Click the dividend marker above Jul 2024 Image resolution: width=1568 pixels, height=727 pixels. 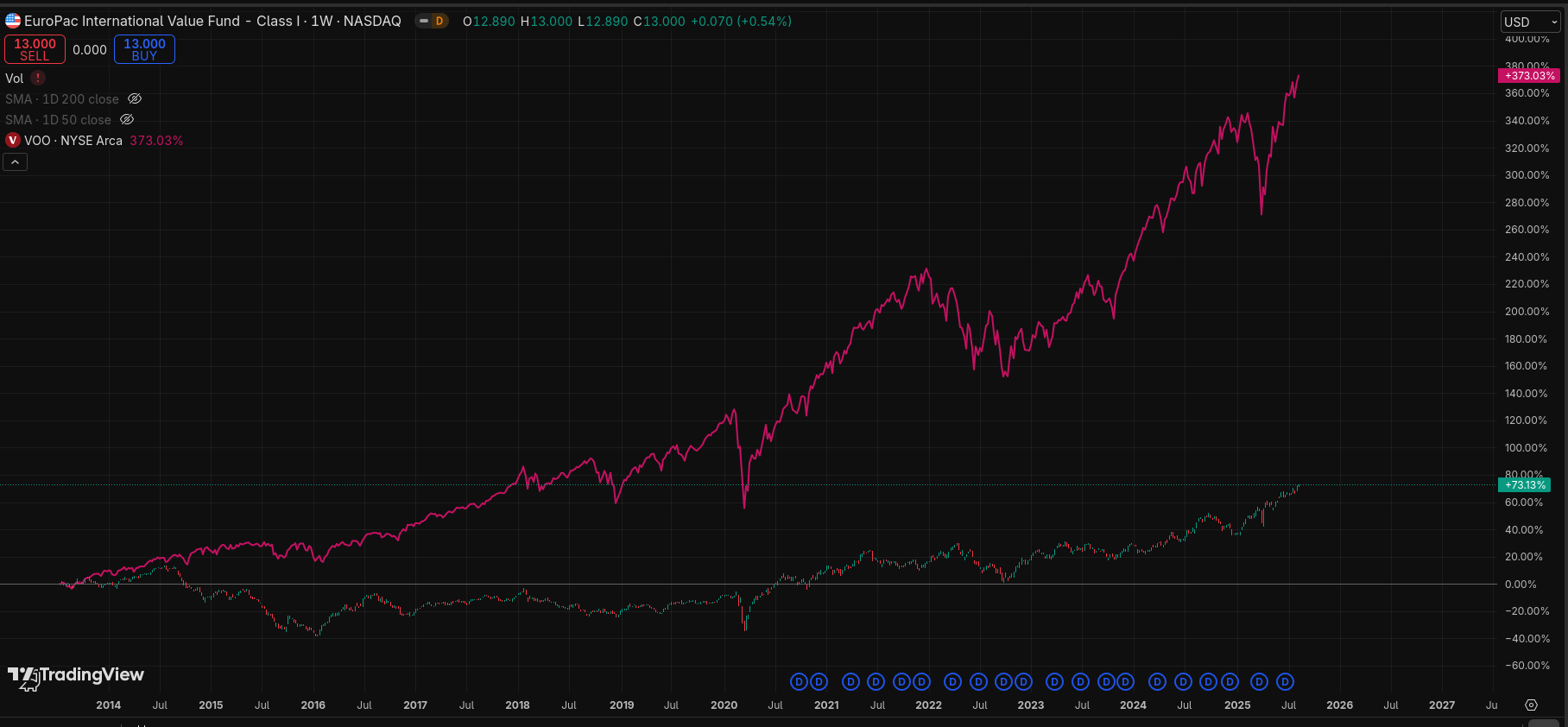(x=1183, y=682)
